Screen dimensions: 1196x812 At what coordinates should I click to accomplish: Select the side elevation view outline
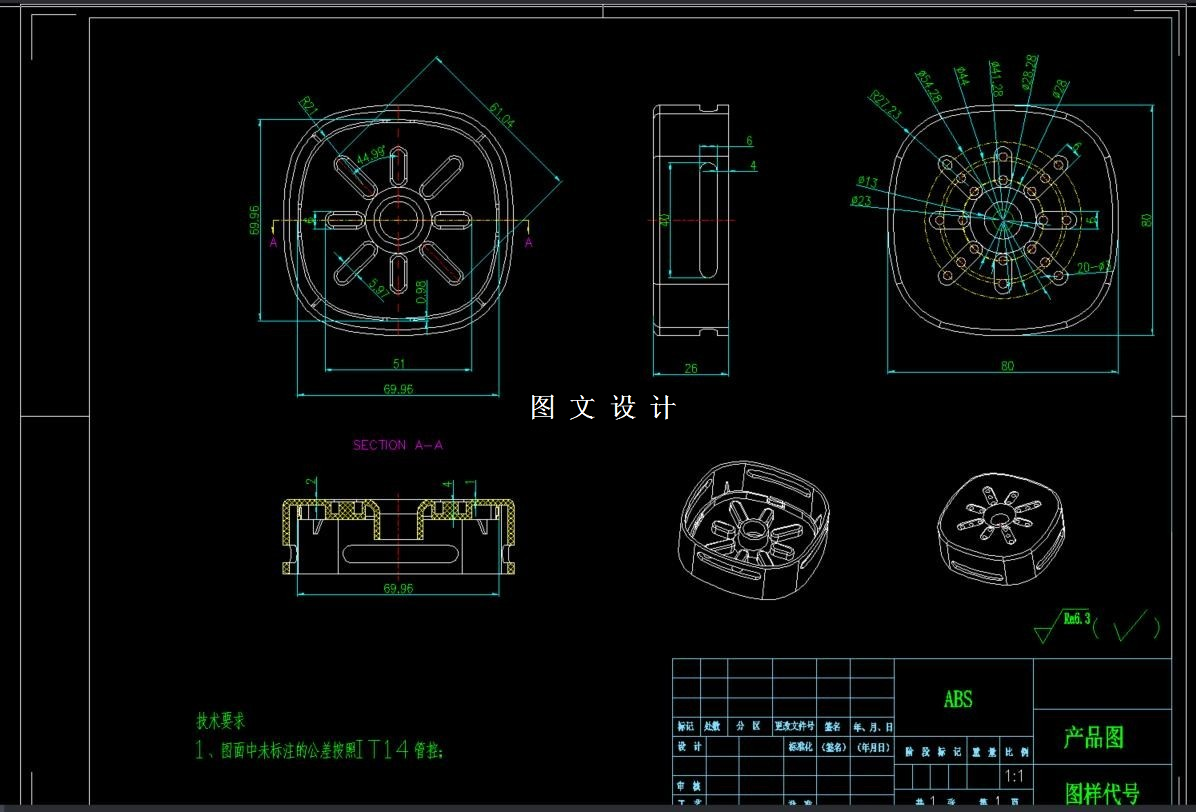pos(690,221)
